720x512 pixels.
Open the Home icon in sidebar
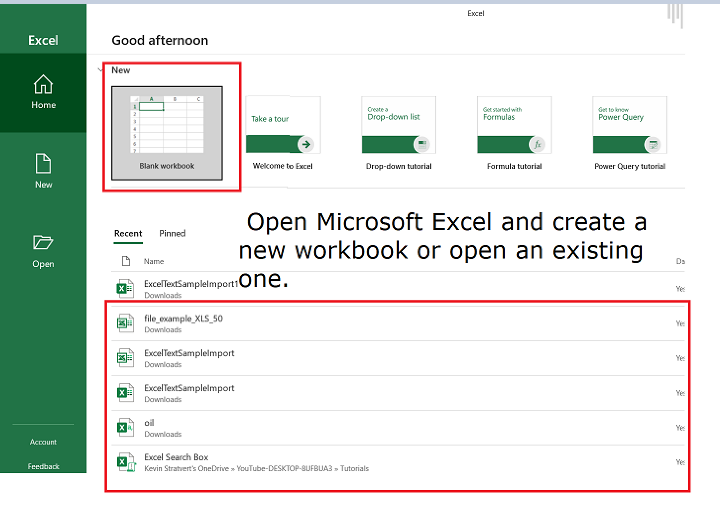(43, 84)
